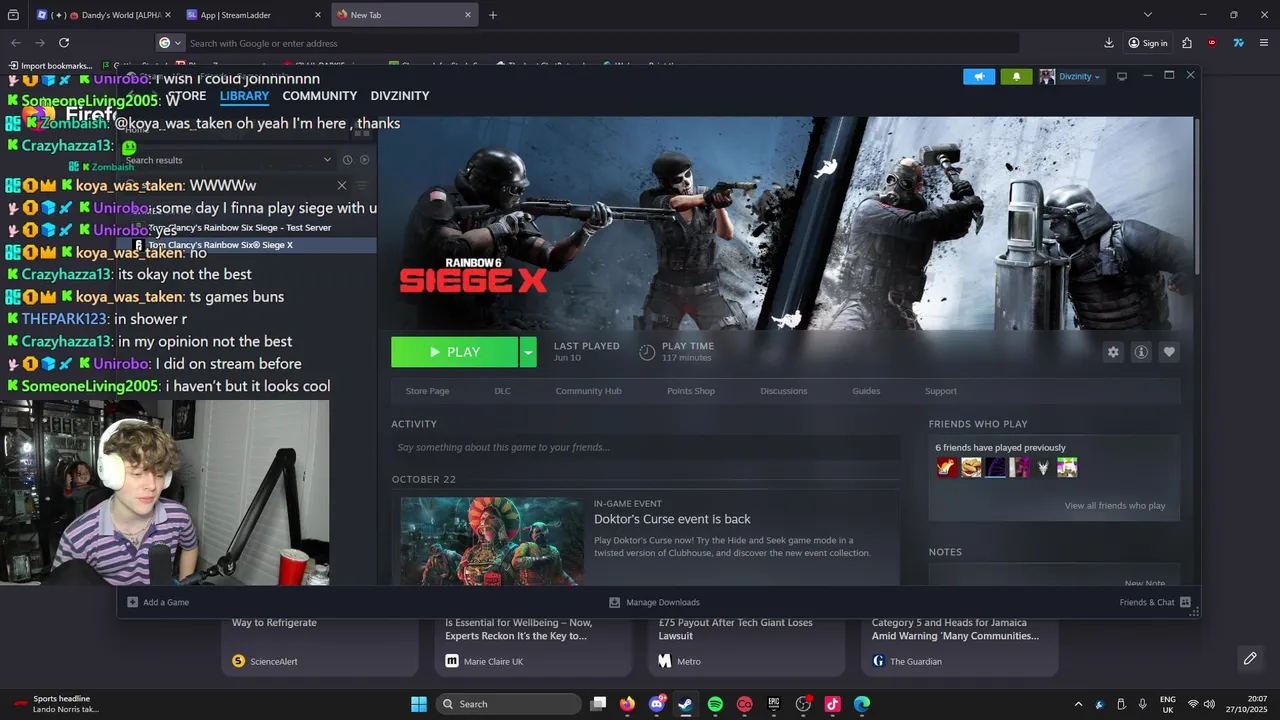Open 'Doktor's Curse event is back' headline

coord(672,519)
